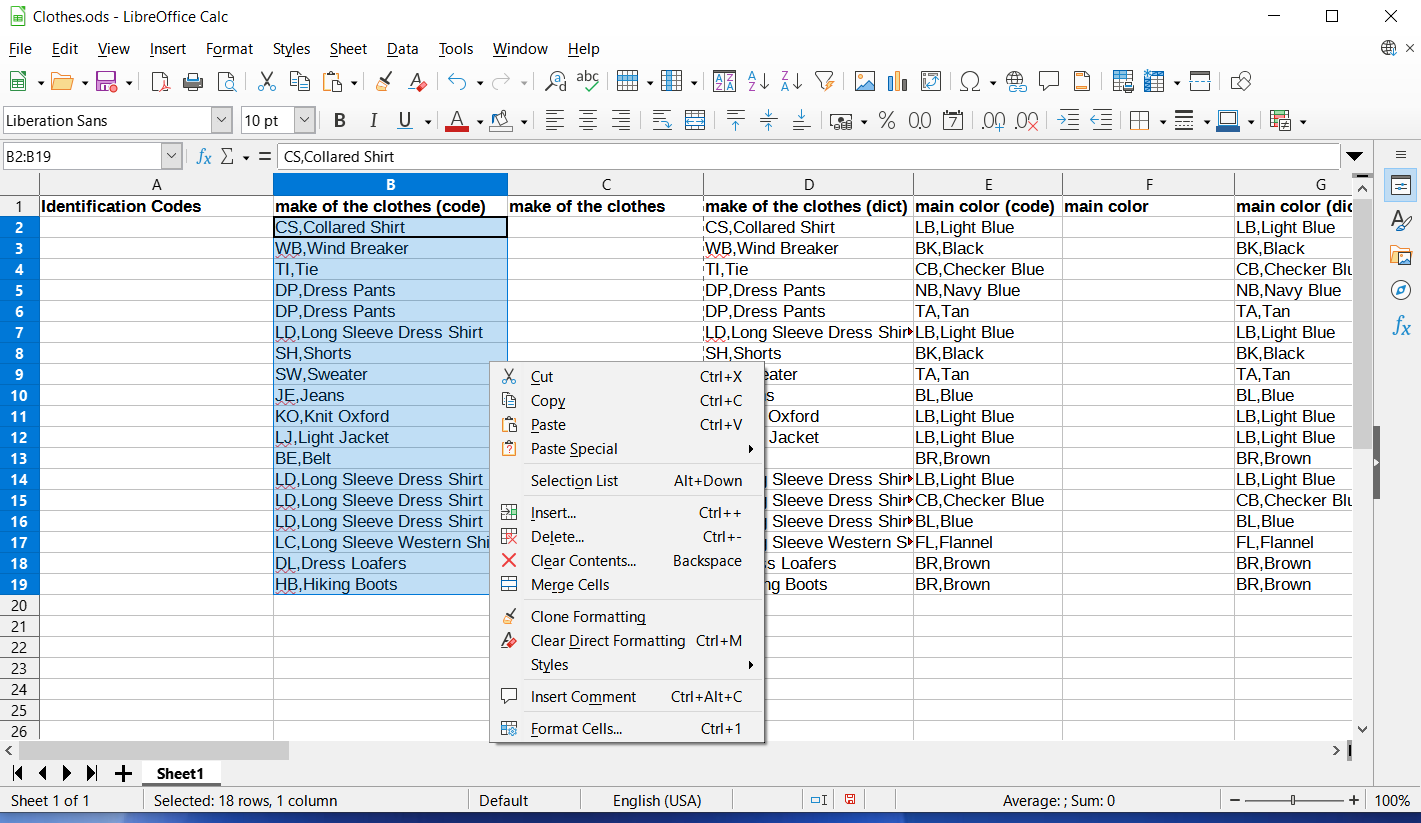Open the Sort dialog icon
The width and height of the screenshot is (1421, 823).
[725, 82]
